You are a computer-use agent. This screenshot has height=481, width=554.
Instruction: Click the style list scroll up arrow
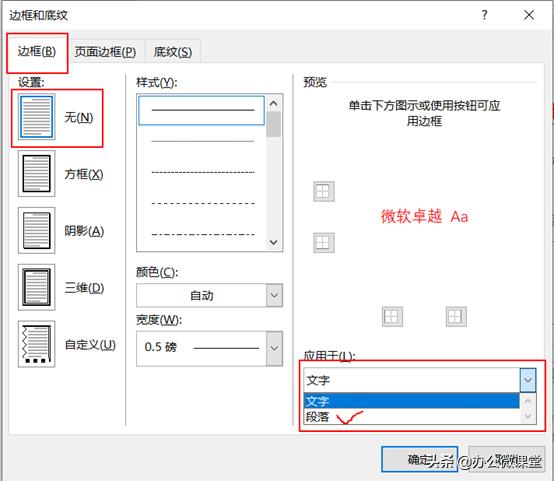(x=273, y=104)
